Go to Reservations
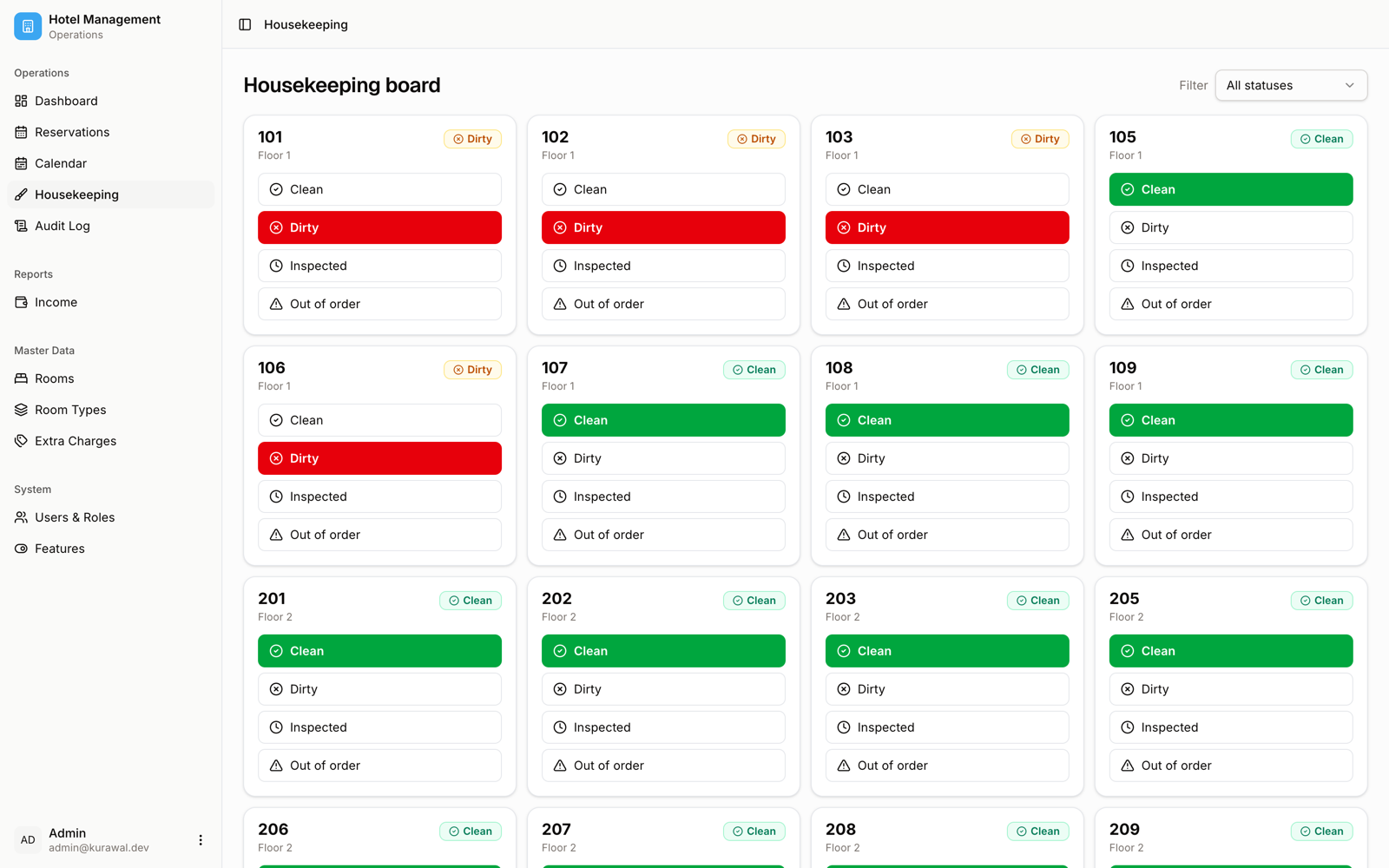This screenshot has height=868, width=1389. (110, 132)
